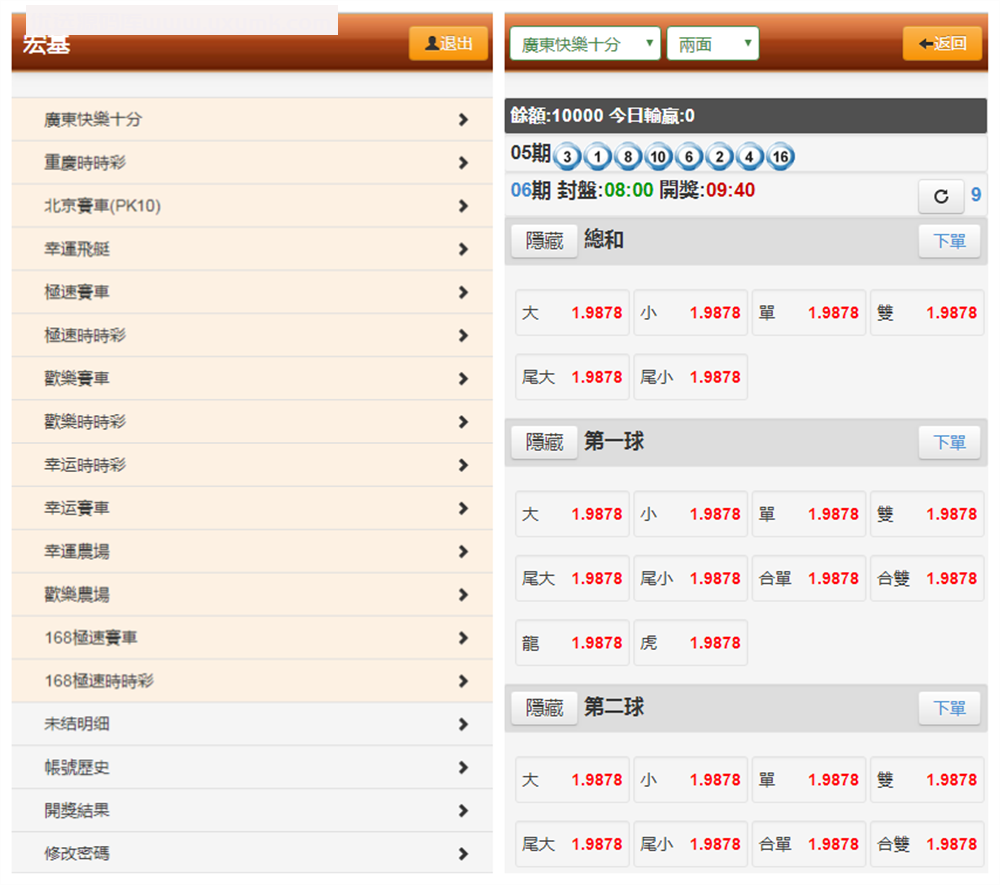Click the 退出 logout button
1000x885 pixels.
point(448,44)
